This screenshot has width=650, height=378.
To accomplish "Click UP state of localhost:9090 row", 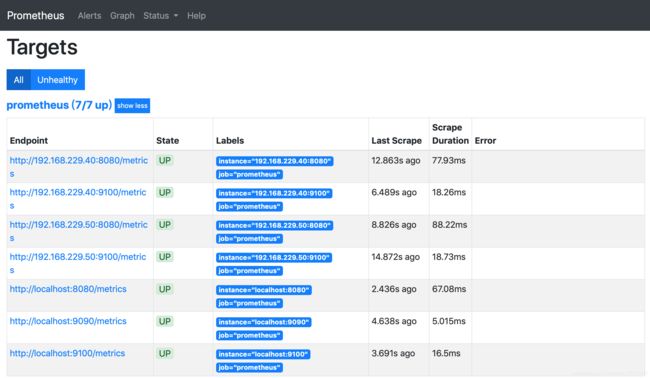I will point(165,321).
